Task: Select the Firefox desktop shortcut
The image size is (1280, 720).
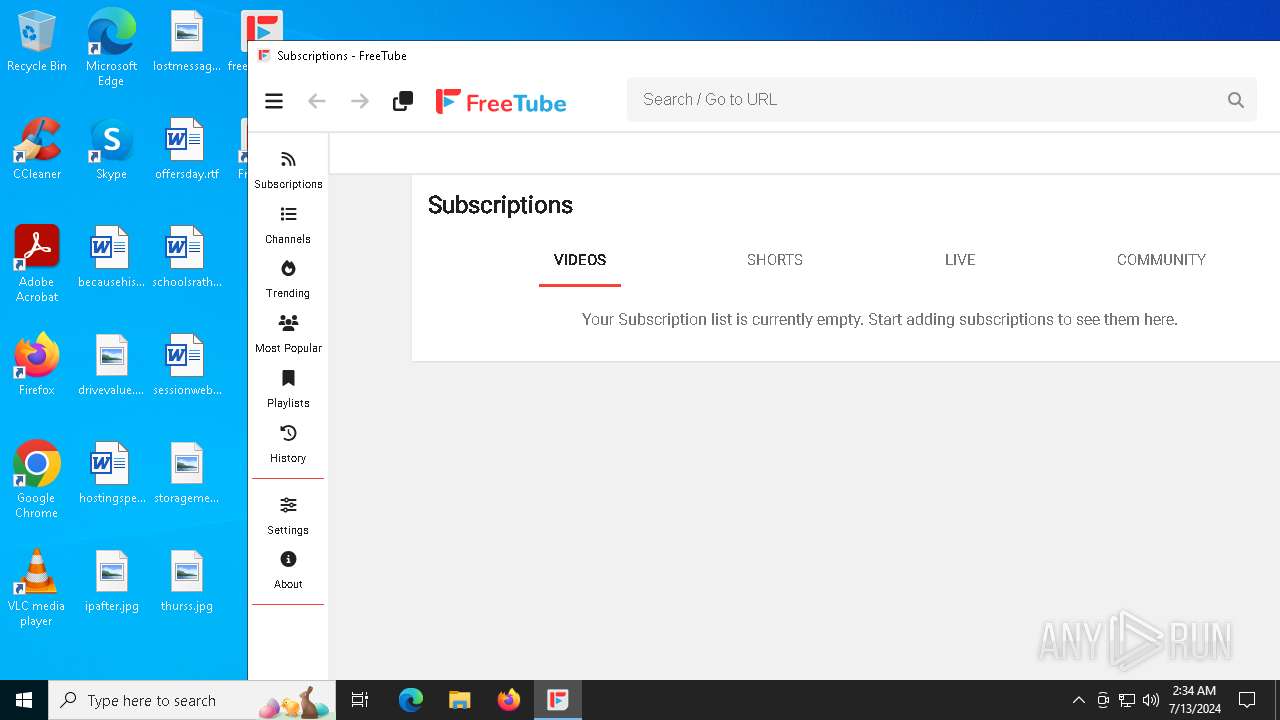Action: tap(37, 365)
